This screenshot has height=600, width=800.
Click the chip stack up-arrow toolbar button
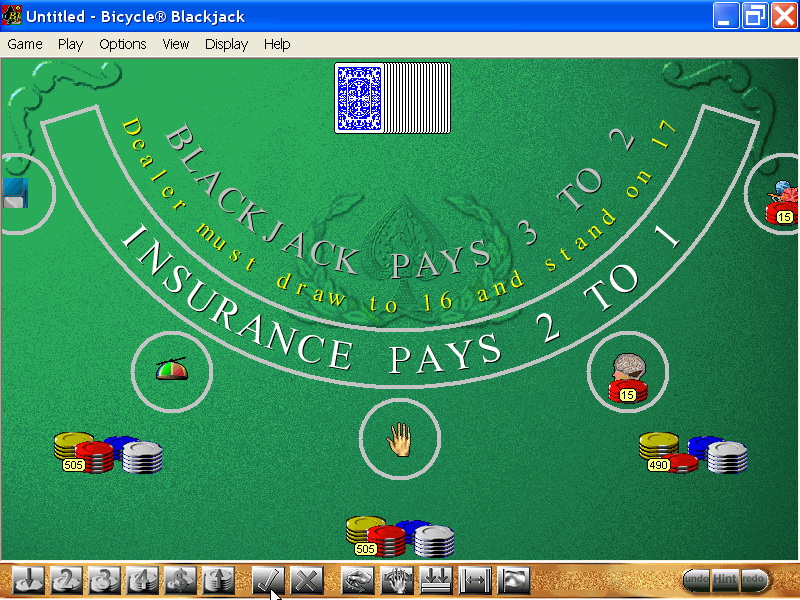click(x=218, y=580)
